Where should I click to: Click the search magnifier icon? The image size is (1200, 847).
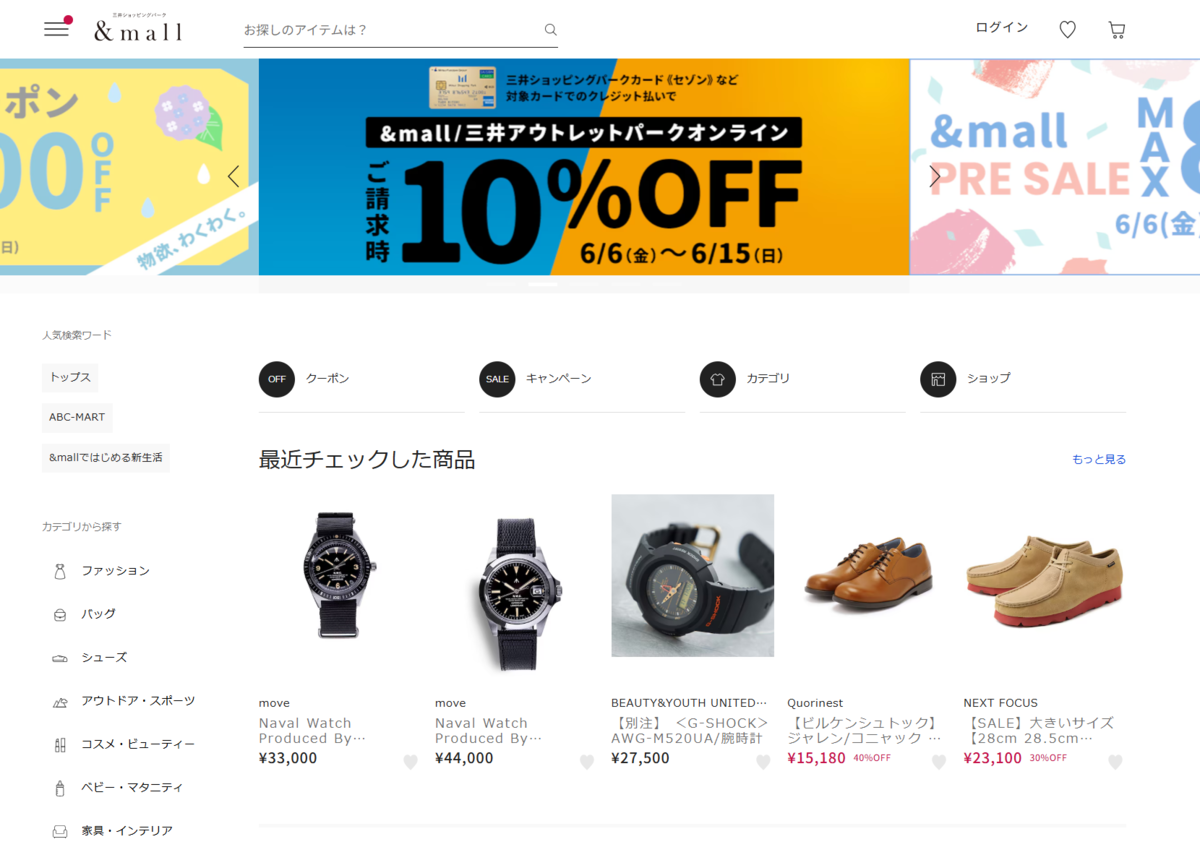pos(550,30)
